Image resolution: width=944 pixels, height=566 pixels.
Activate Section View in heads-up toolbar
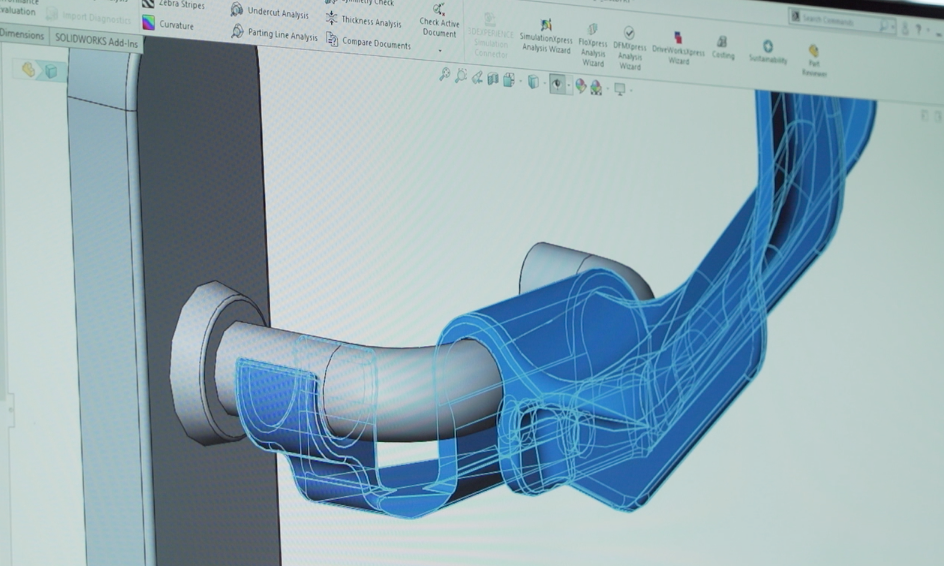(493, 79)
